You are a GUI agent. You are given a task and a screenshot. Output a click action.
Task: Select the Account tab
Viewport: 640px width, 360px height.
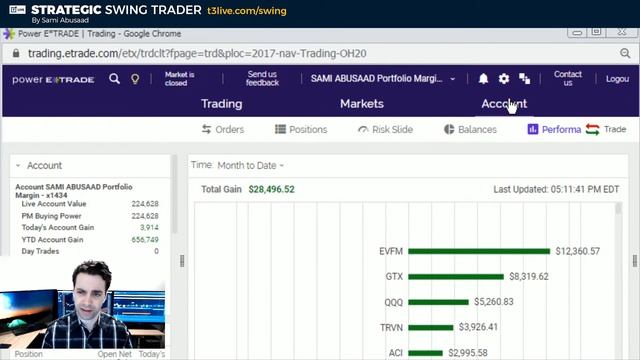pos(504,104)
